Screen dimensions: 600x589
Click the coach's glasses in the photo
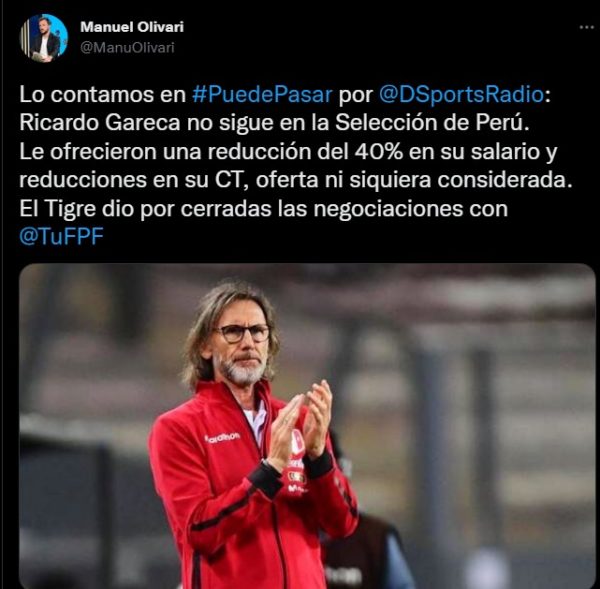(242, 333)
